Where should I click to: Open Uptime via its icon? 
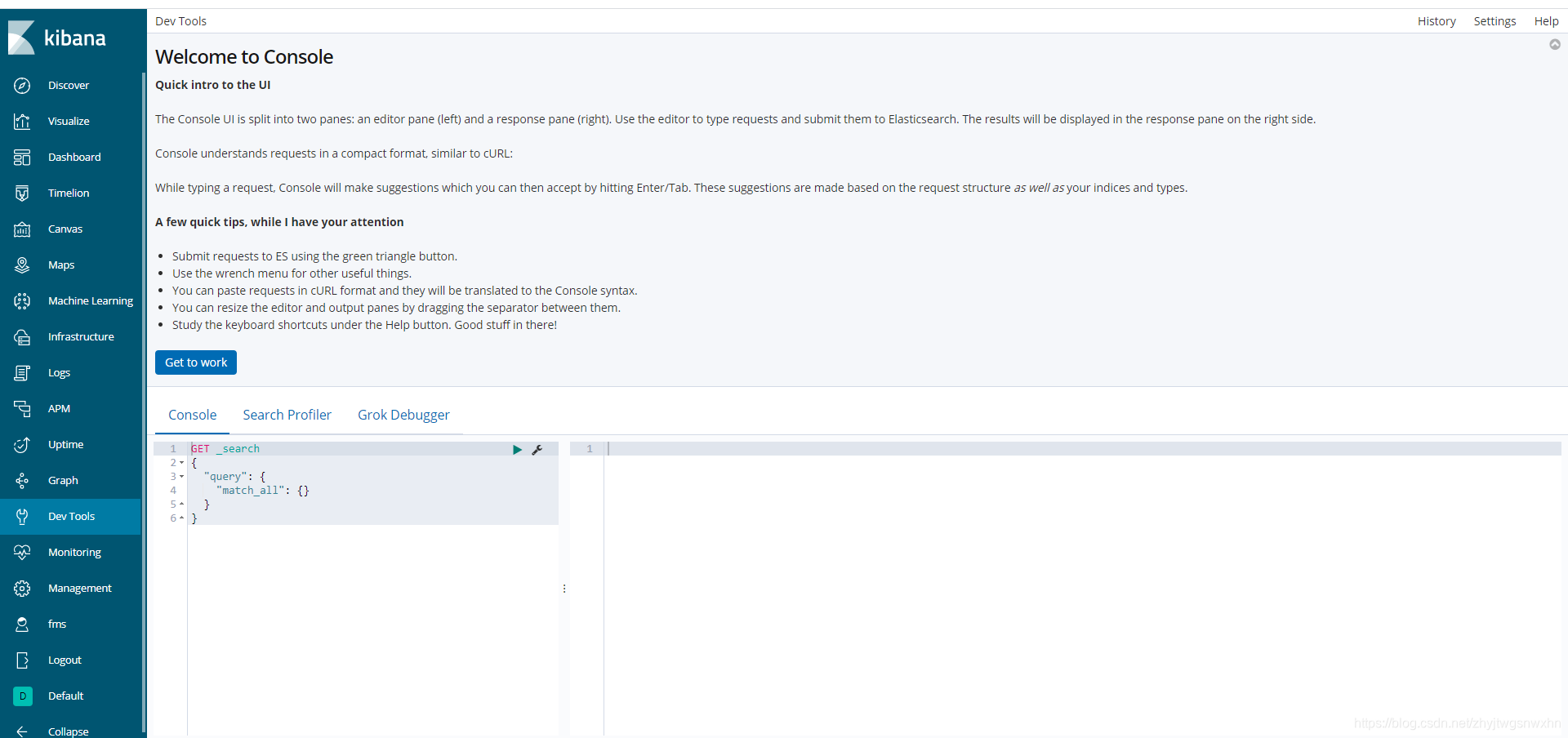22,445
